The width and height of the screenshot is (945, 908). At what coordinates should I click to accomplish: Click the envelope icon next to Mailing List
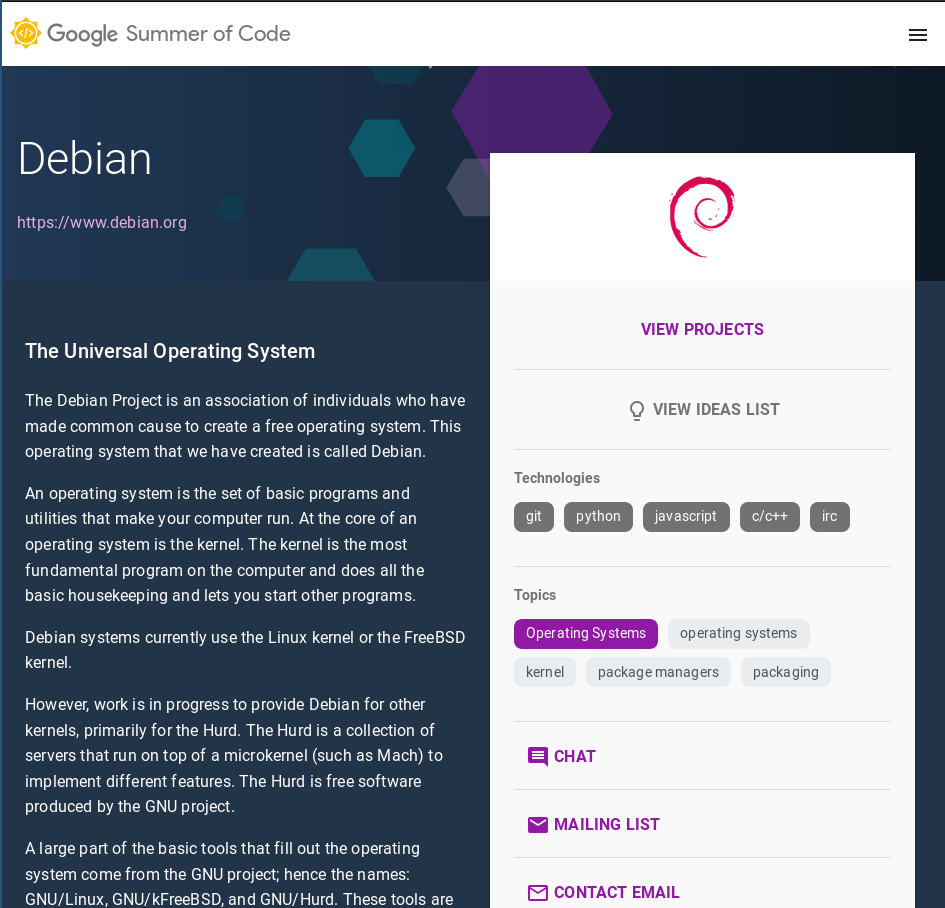pyautogui.click(x=538, y=824)
